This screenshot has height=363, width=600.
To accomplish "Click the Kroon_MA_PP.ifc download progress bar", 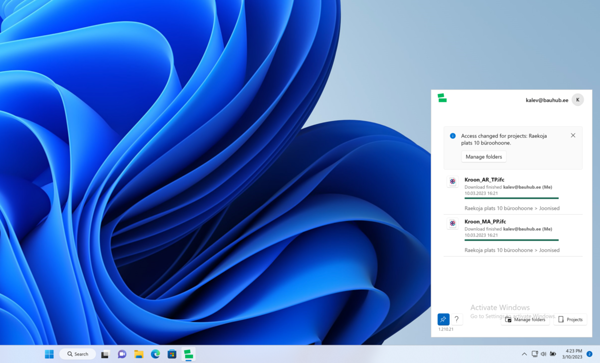I will (512, 240).
